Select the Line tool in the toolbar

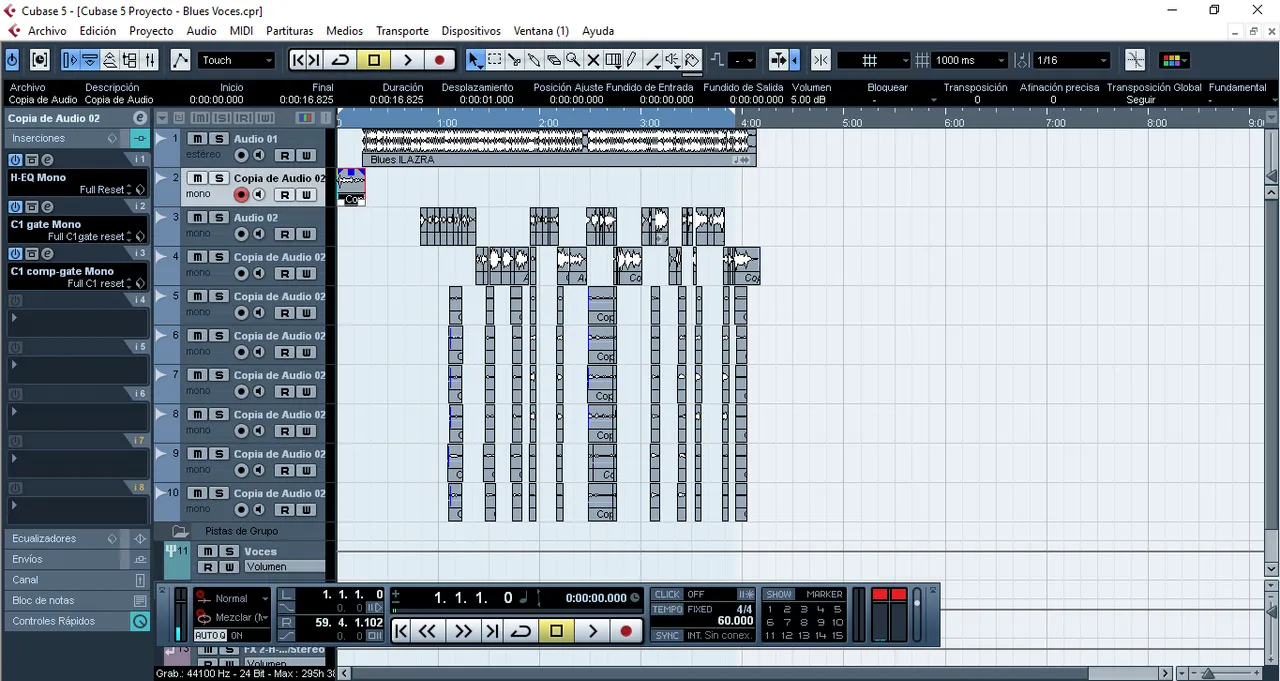point(652,60)
